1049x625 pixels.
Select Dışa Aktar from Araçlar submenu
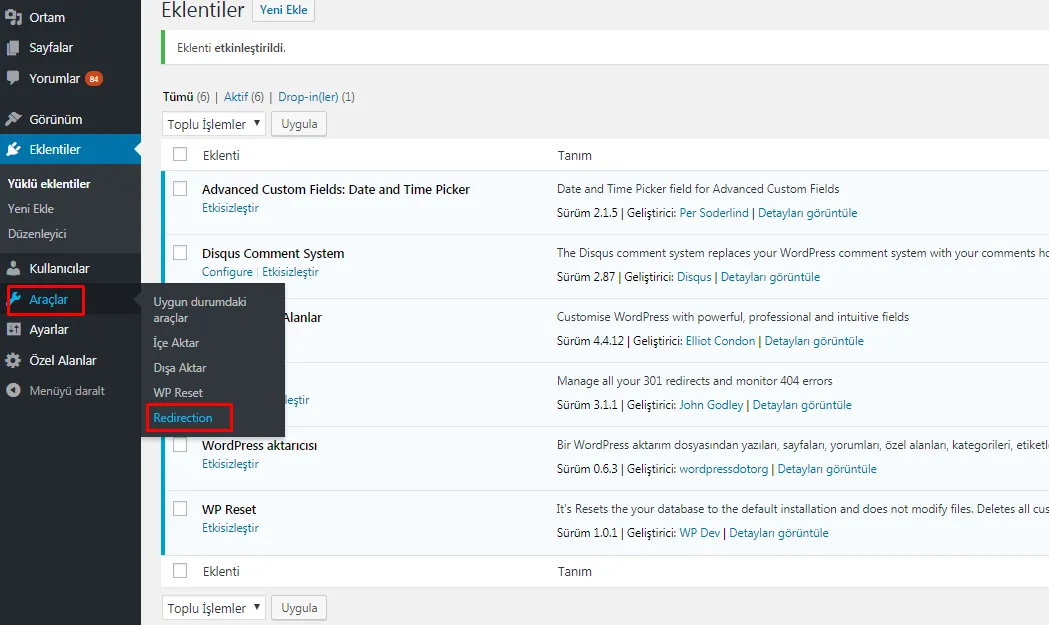pos(179,368)
